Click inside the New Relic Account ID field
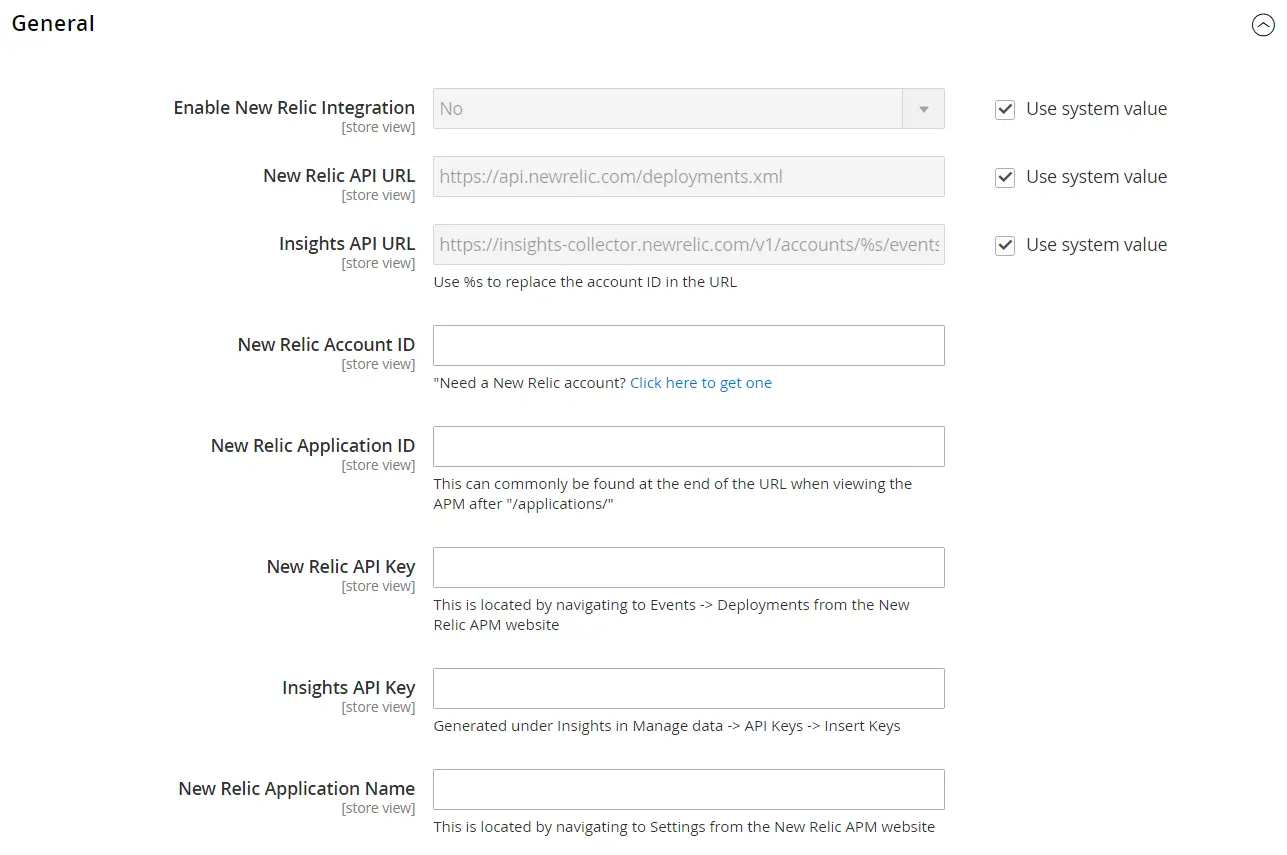 (688, 345)
